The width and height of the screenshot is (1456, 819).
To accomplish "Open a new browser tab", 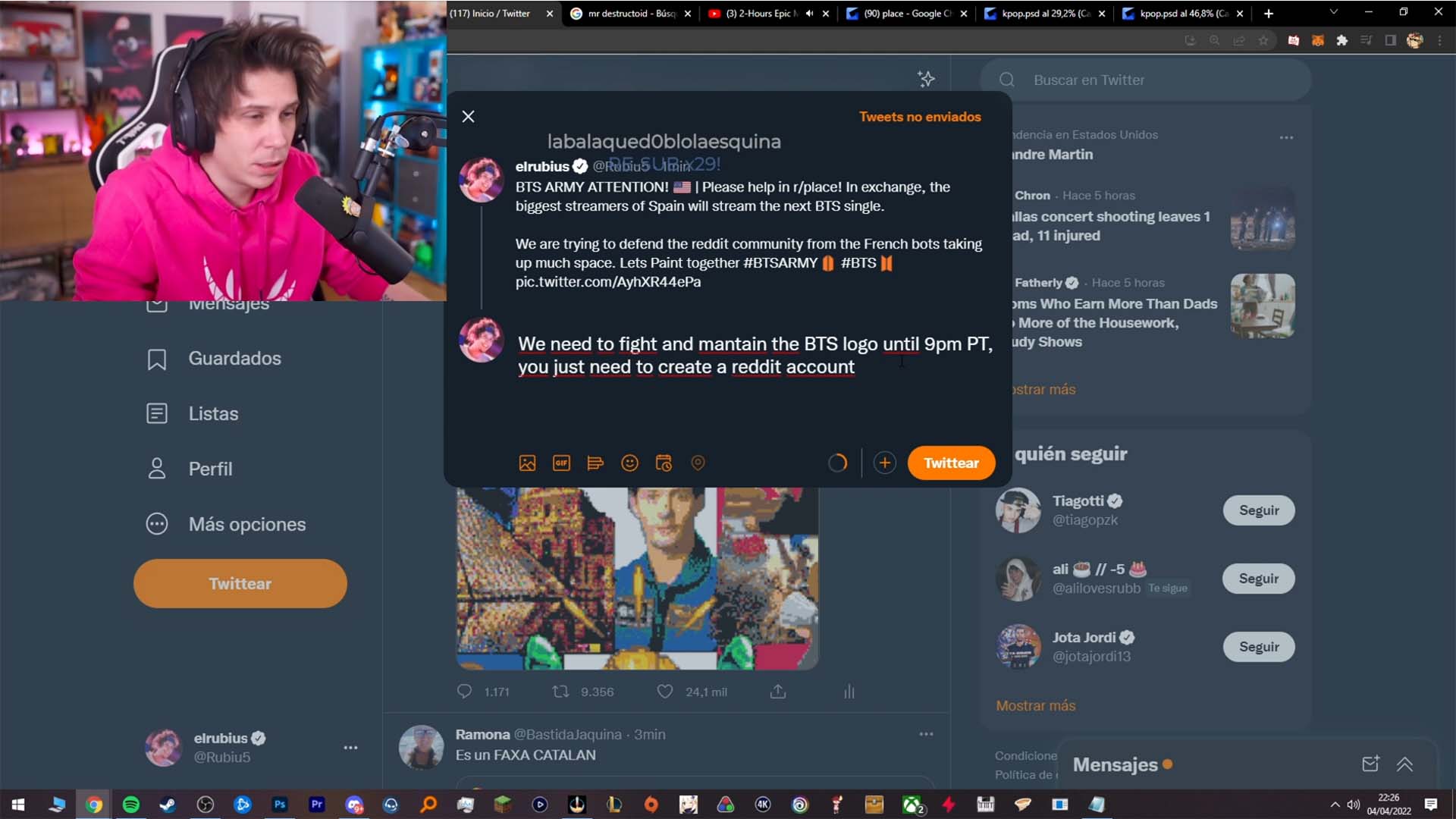I will (x=1268, y=14).
